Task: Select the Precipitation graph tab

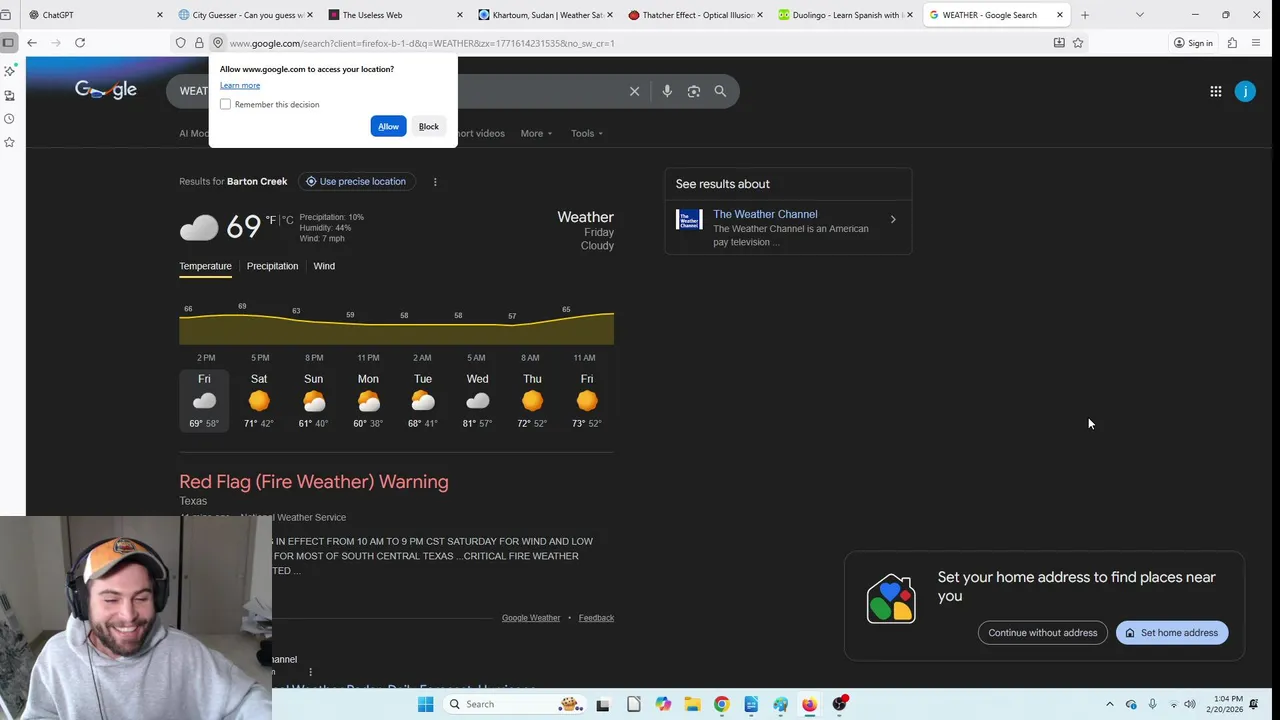Action: click(x=272, y=266)
